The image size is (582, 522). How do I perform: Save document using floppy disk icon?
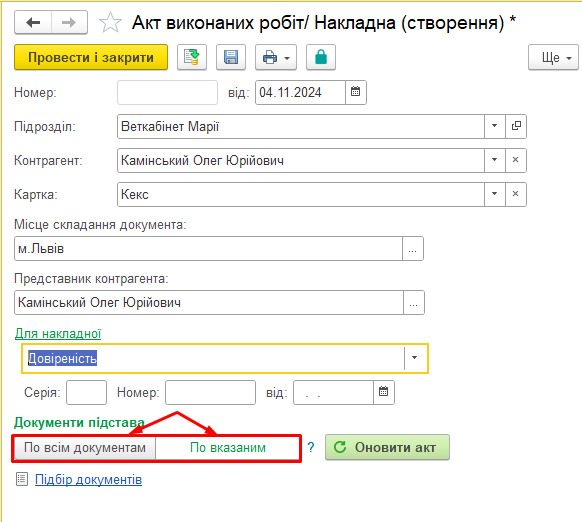click(x=231, y=57)
